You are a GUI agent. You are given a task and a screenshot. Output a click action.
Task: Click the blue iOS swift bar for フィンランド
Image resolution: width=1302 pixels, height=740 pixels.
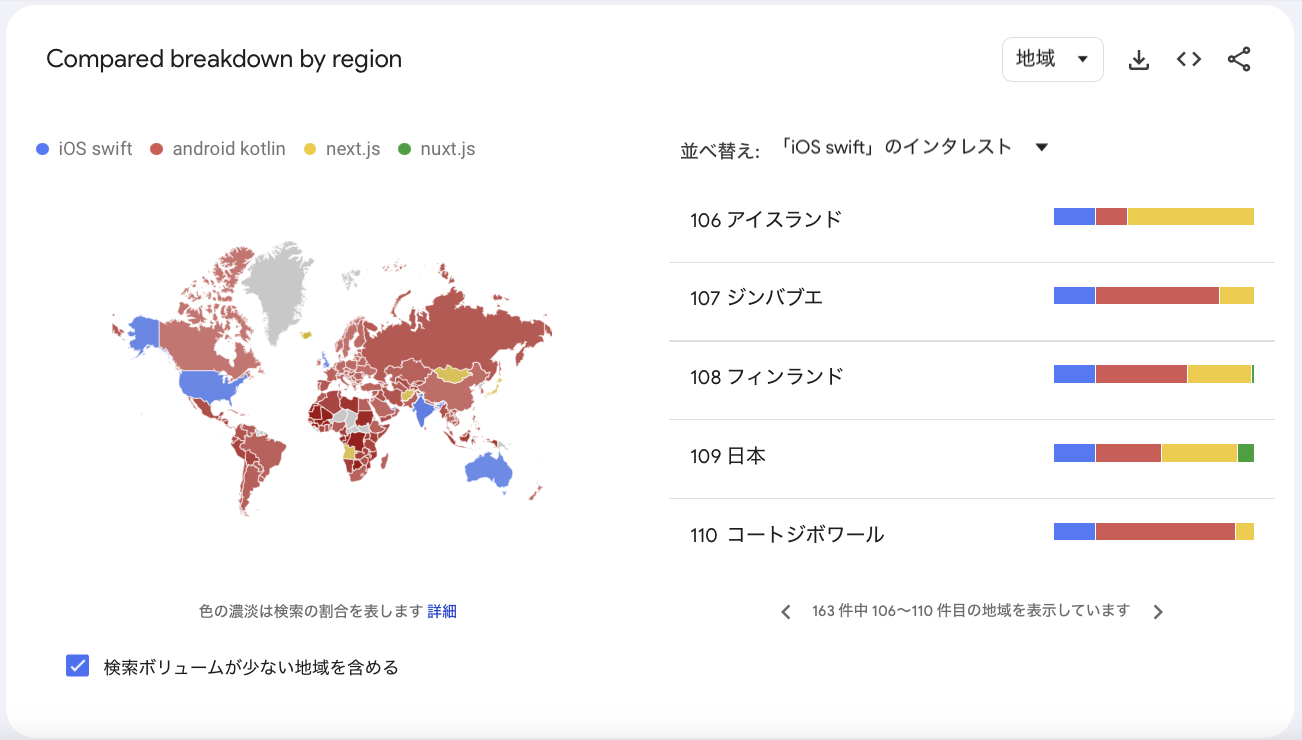(1075, 374)
